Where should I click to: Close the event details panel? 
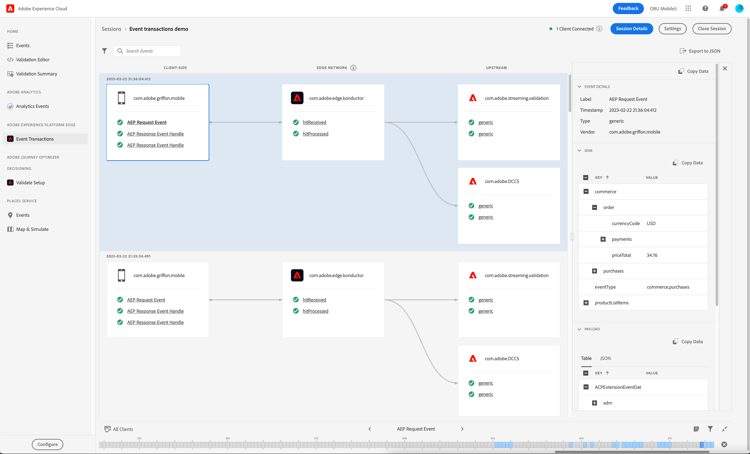(725, 68)
